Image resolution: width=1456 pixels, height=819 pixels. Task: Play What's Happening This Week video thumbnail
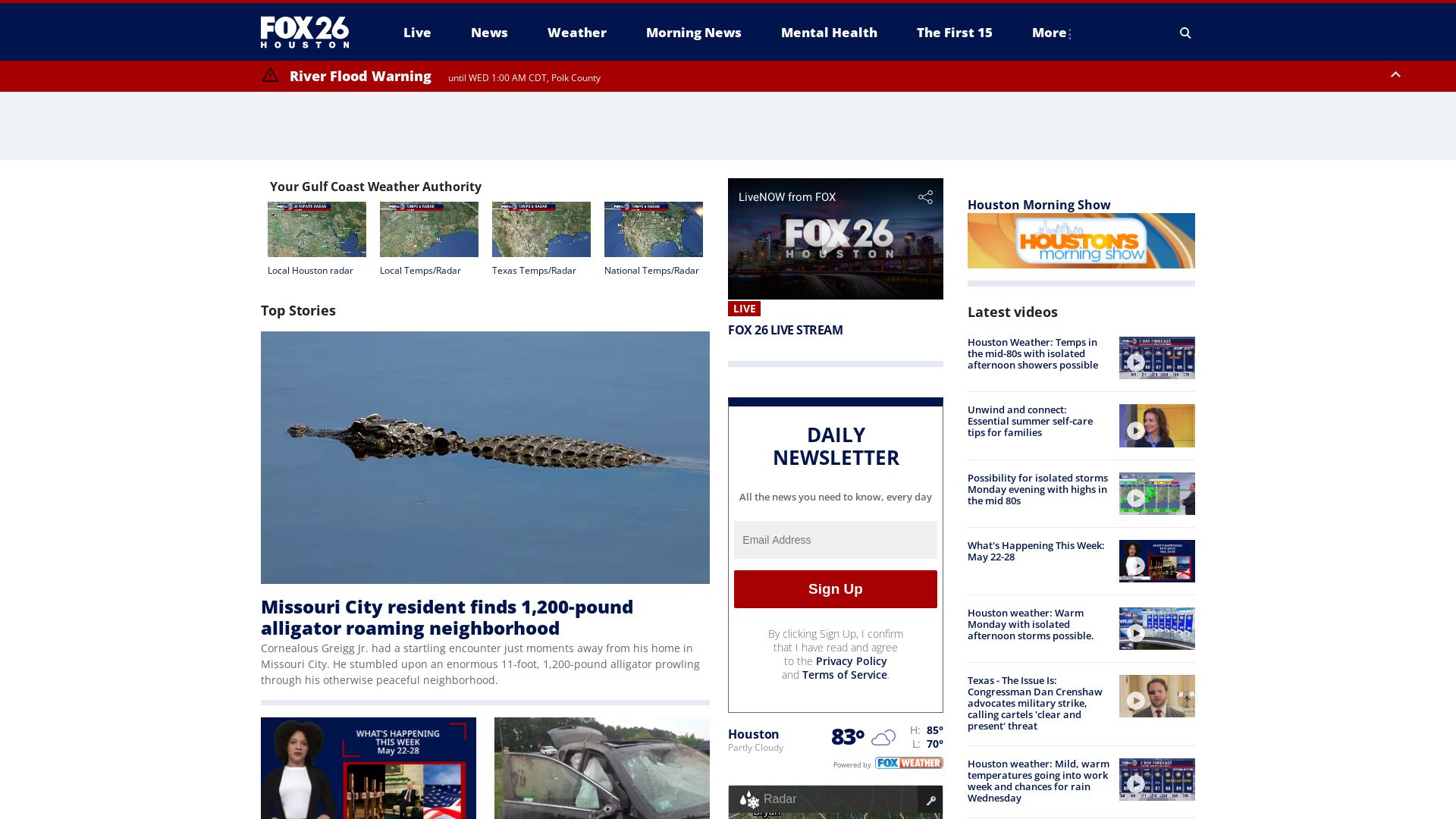pos(1157,561)
